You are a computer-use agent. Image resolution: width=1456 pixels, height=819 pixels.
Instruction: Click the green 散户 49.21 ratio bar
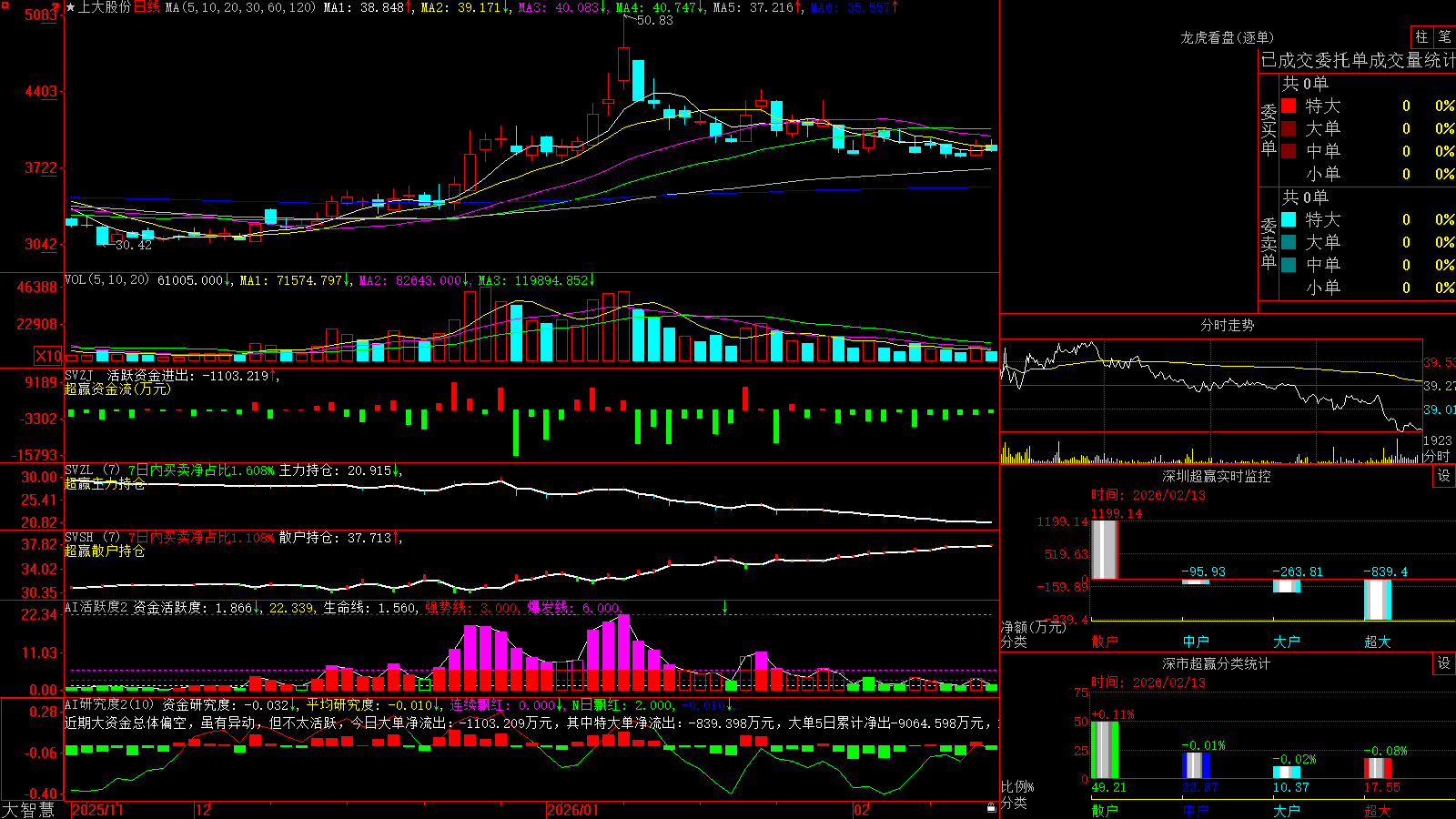coord(1105,750)
